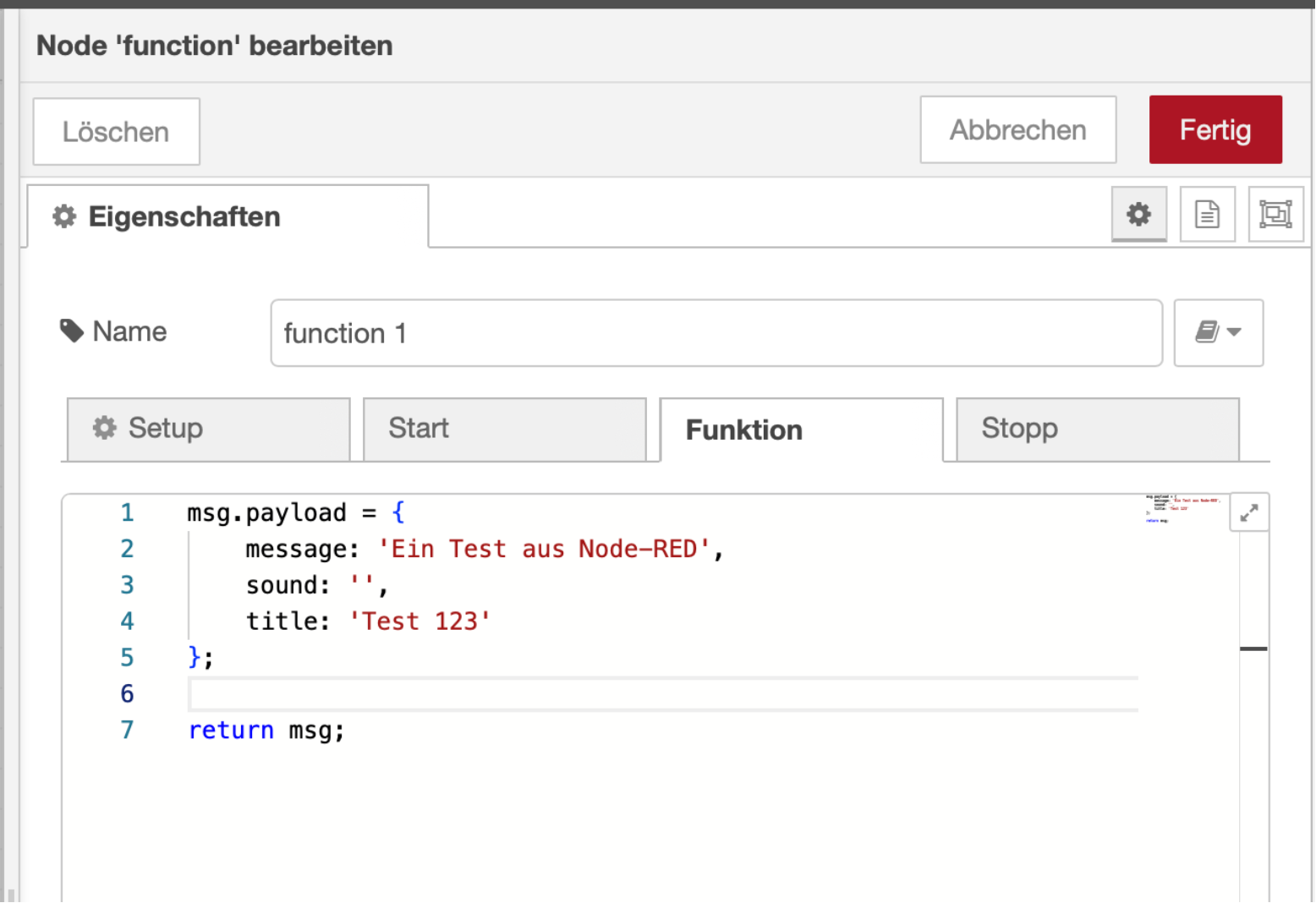
Task: Switch to the Setup tab
Action: pyautogui.click(x=208, y=429)
